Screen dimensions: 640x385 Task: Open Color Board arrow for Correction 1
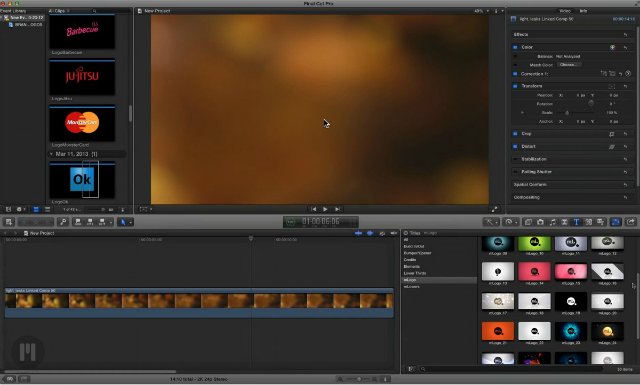[x=628, y=74]
